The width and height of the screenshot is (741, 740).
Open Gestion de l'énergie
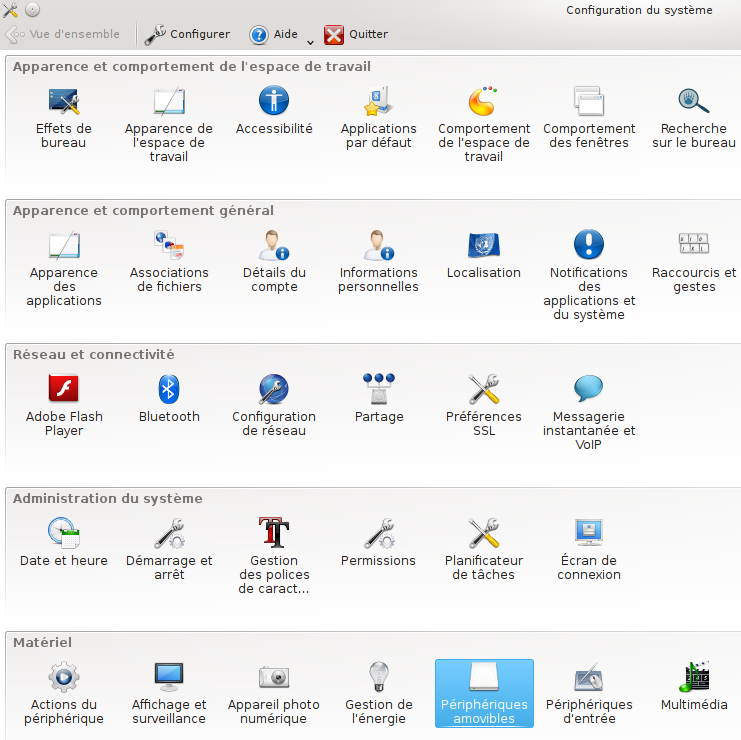[379, 694]
